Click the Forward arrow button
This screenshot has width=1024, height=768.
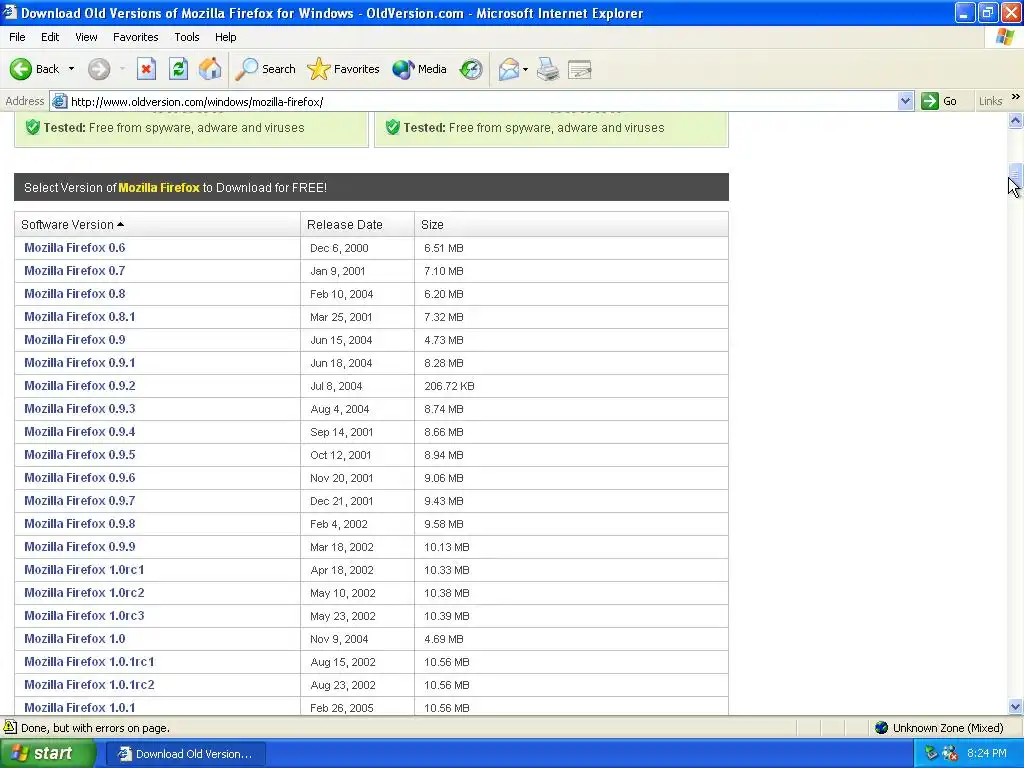tap(99, 69)
